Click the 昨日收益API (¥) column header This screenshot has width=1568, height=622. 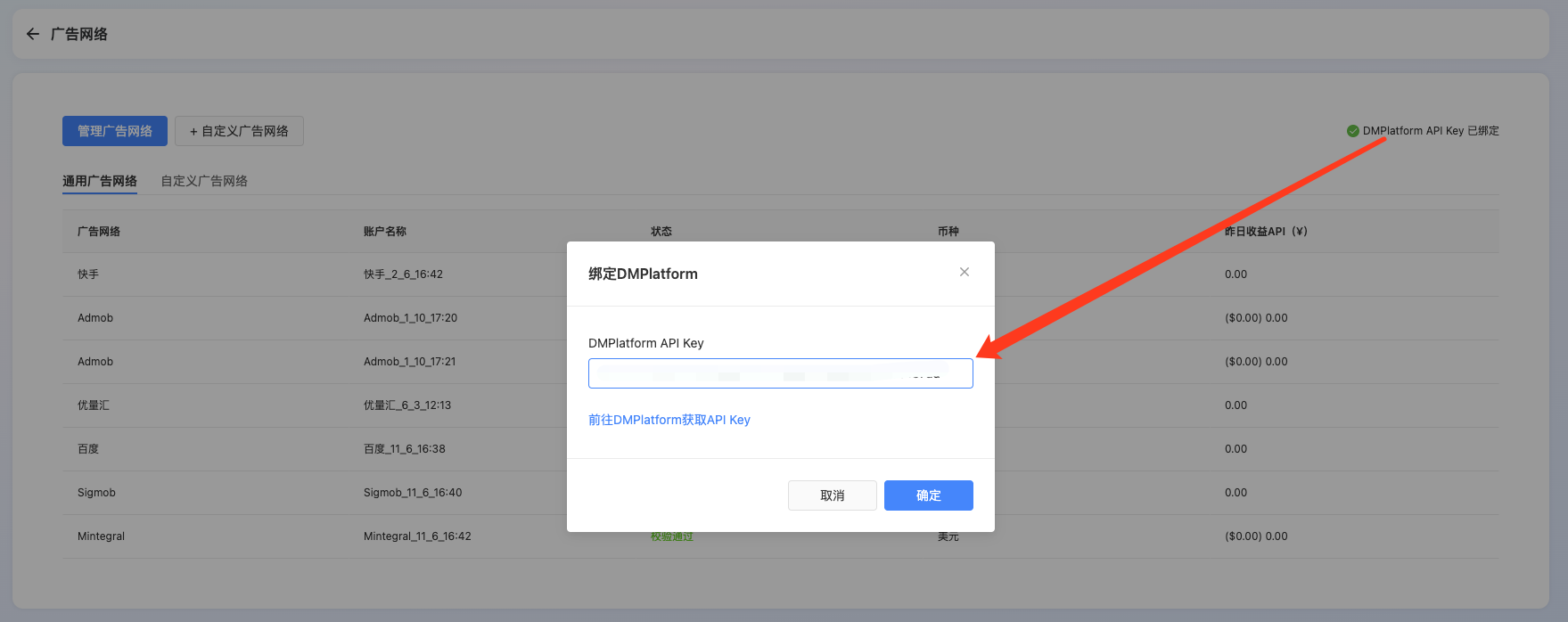tap(1266, 232)
